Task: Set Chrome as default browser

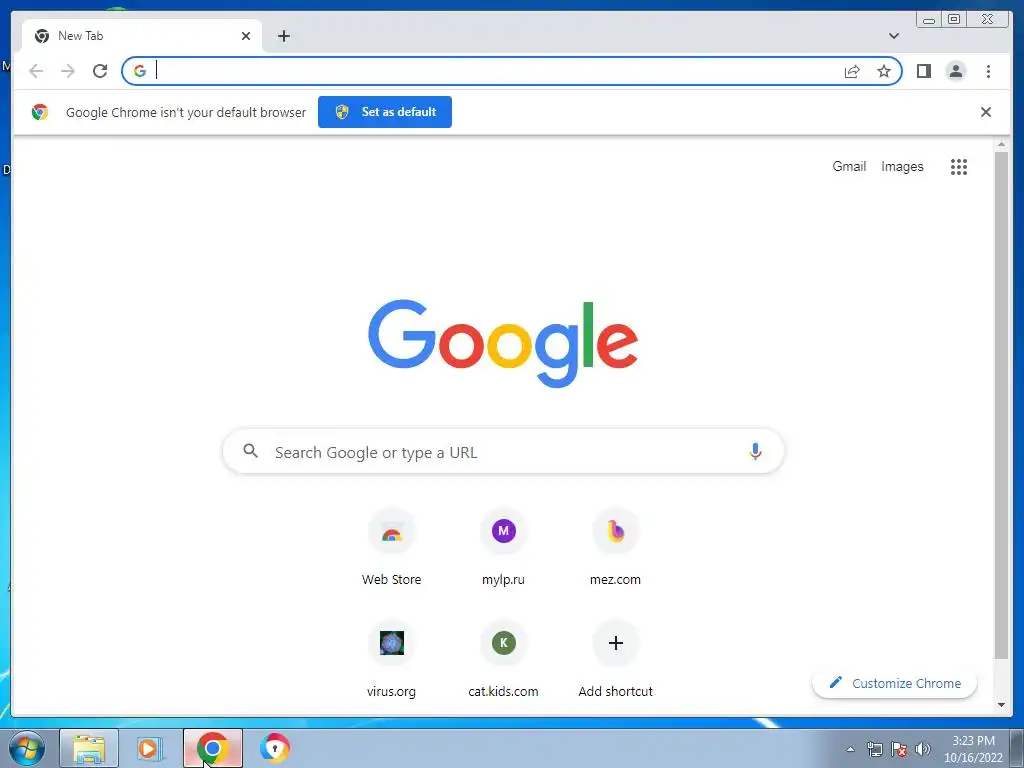Action: point(385,112)
